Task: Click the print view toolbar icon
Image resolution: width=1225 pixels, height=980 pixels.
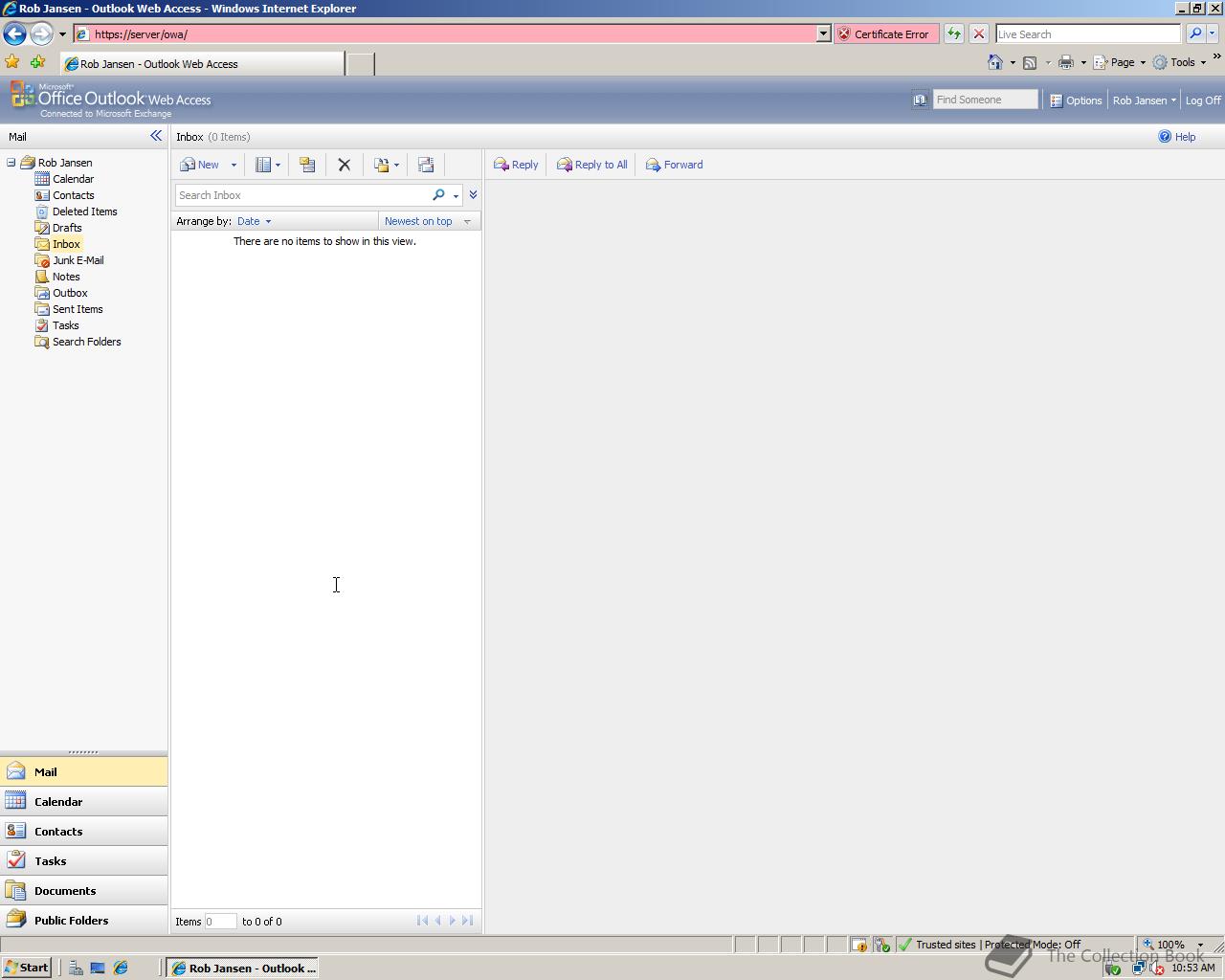Action: click(426, 165)
